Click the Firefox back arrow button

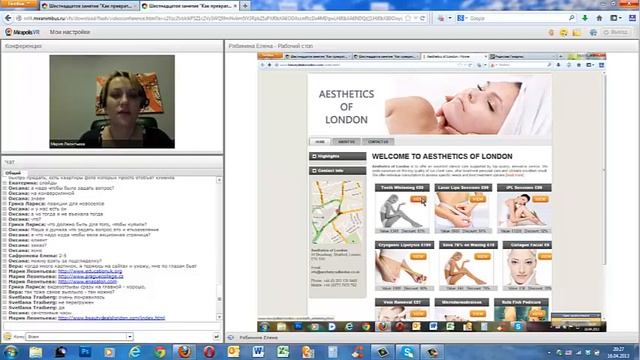coord(8,18)
